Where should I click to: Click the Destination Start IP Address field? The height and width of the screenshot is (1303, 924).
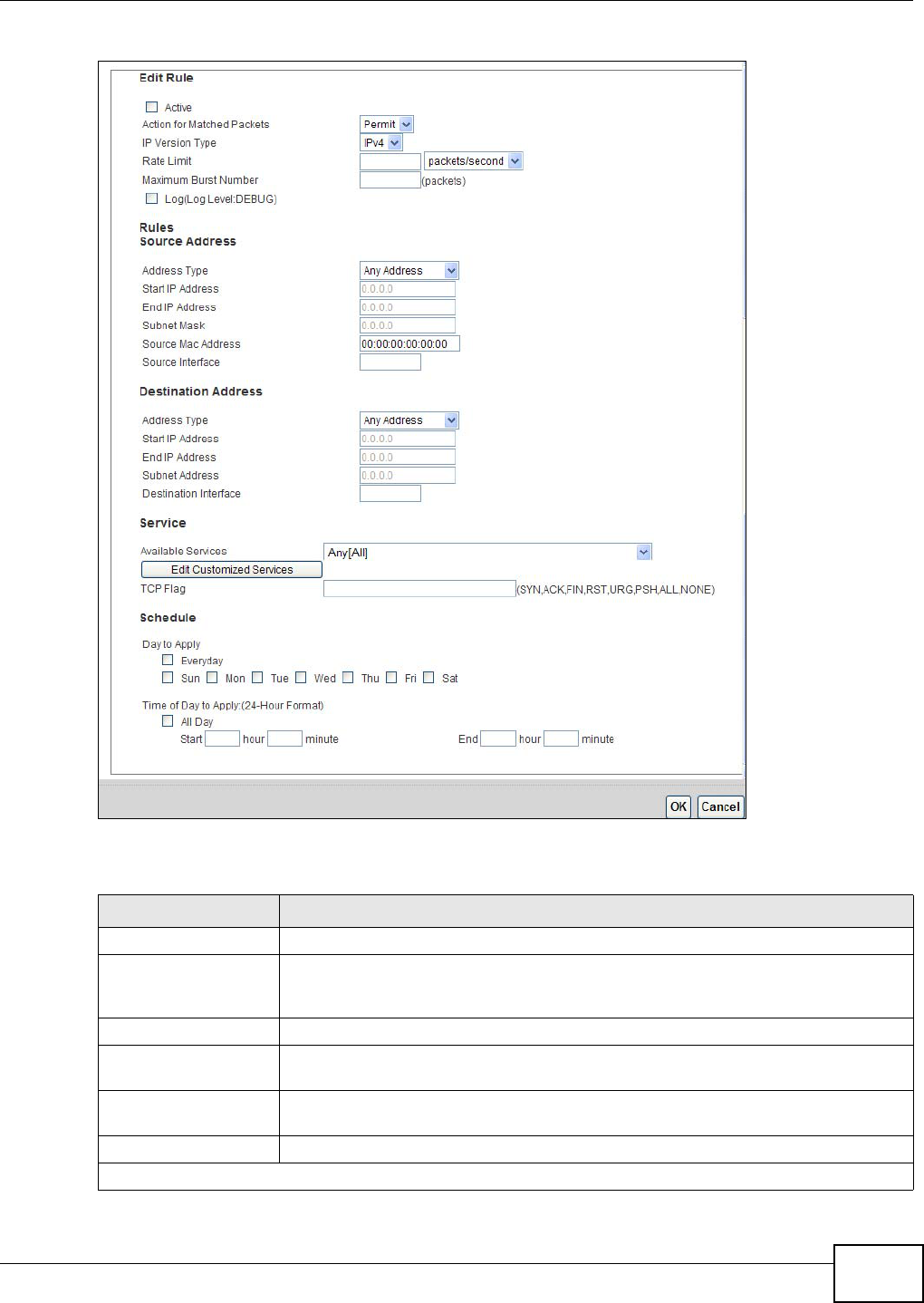tap(408, 439)
